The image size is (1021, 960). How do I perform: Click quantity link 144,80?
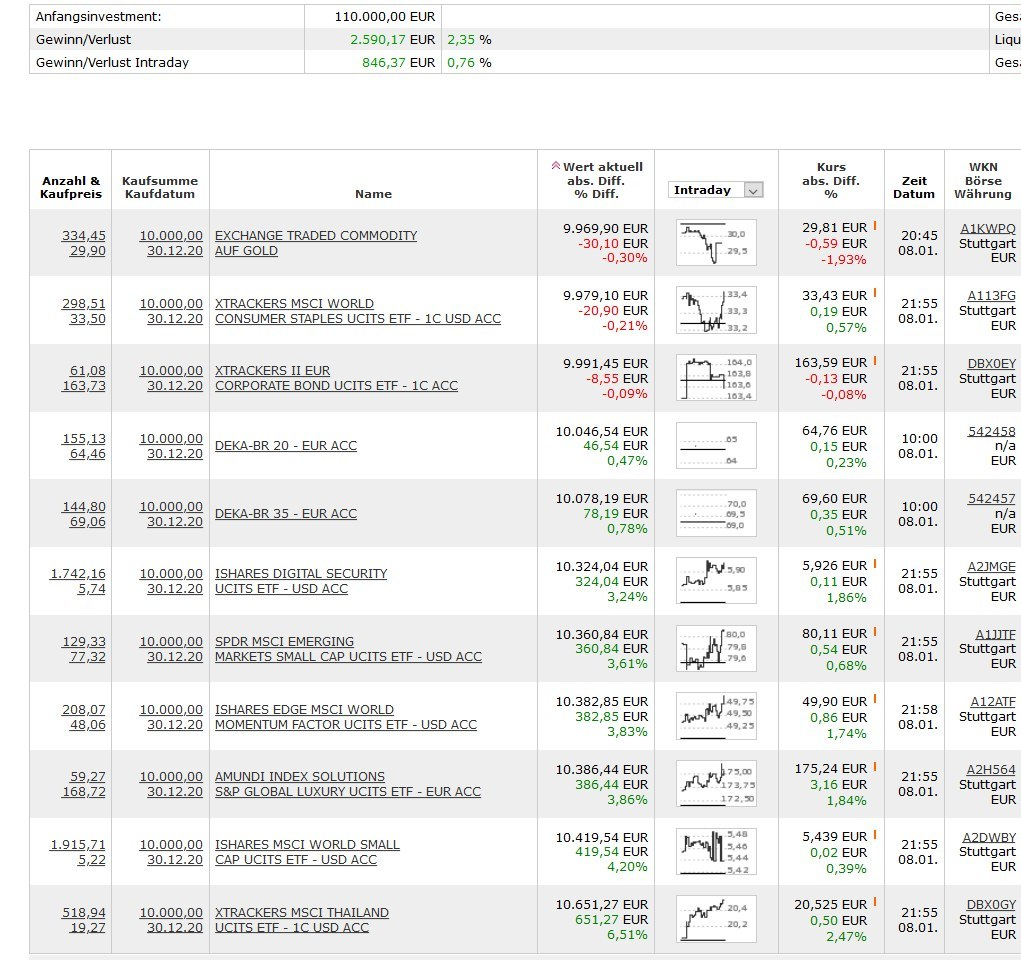point(83,507)
